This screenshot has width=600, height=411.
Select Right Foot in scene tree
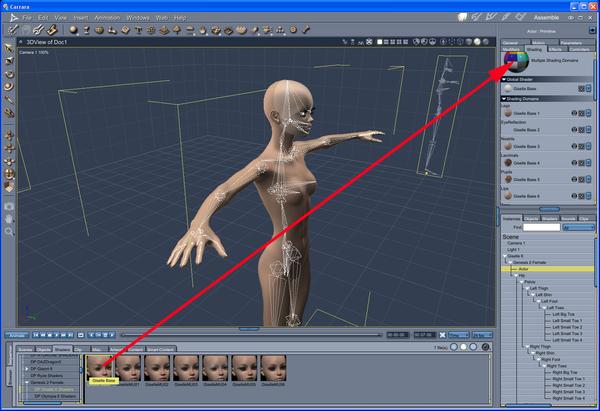551,360
